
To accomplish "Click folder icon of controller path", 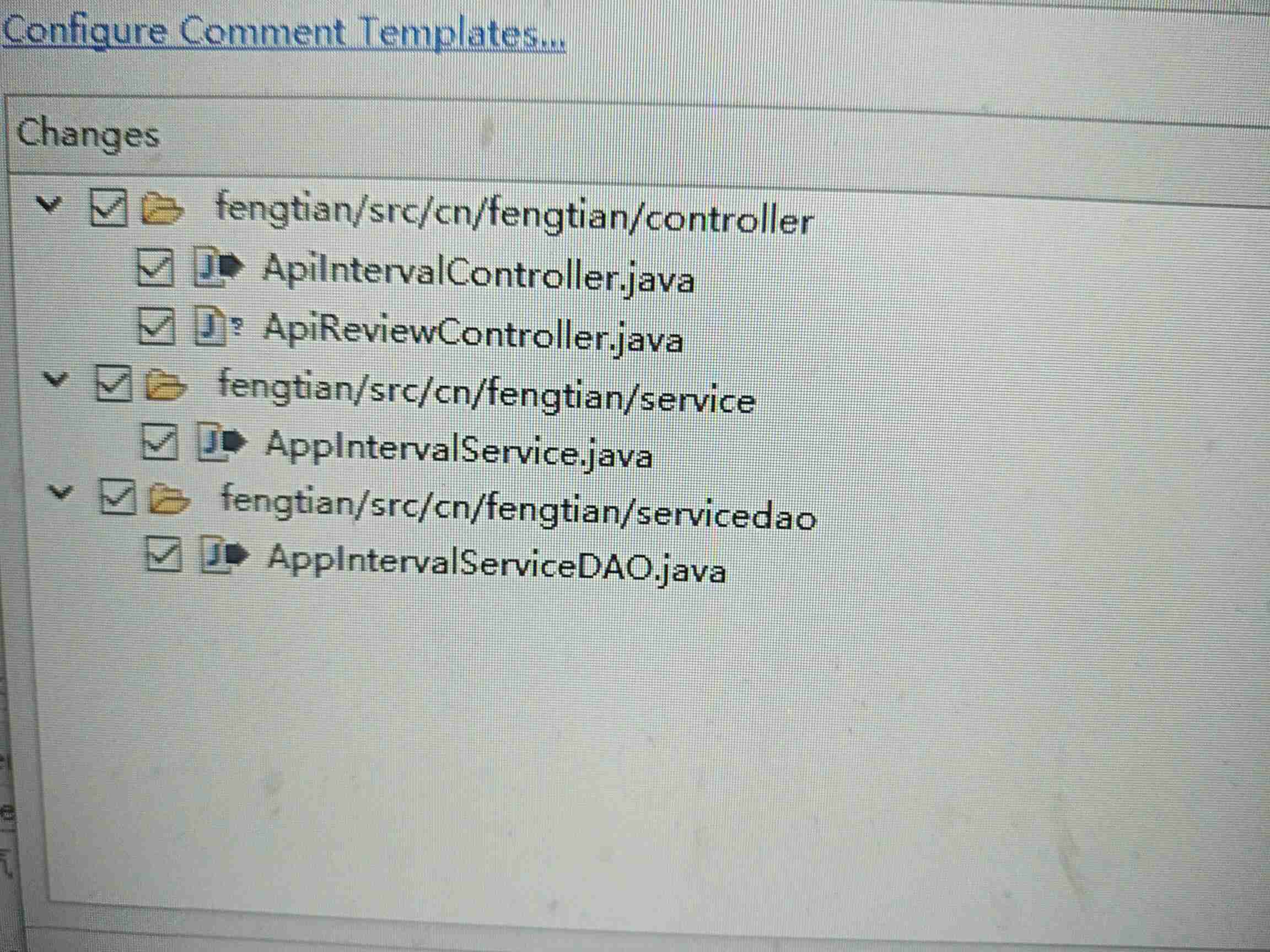I will (162, 208).
